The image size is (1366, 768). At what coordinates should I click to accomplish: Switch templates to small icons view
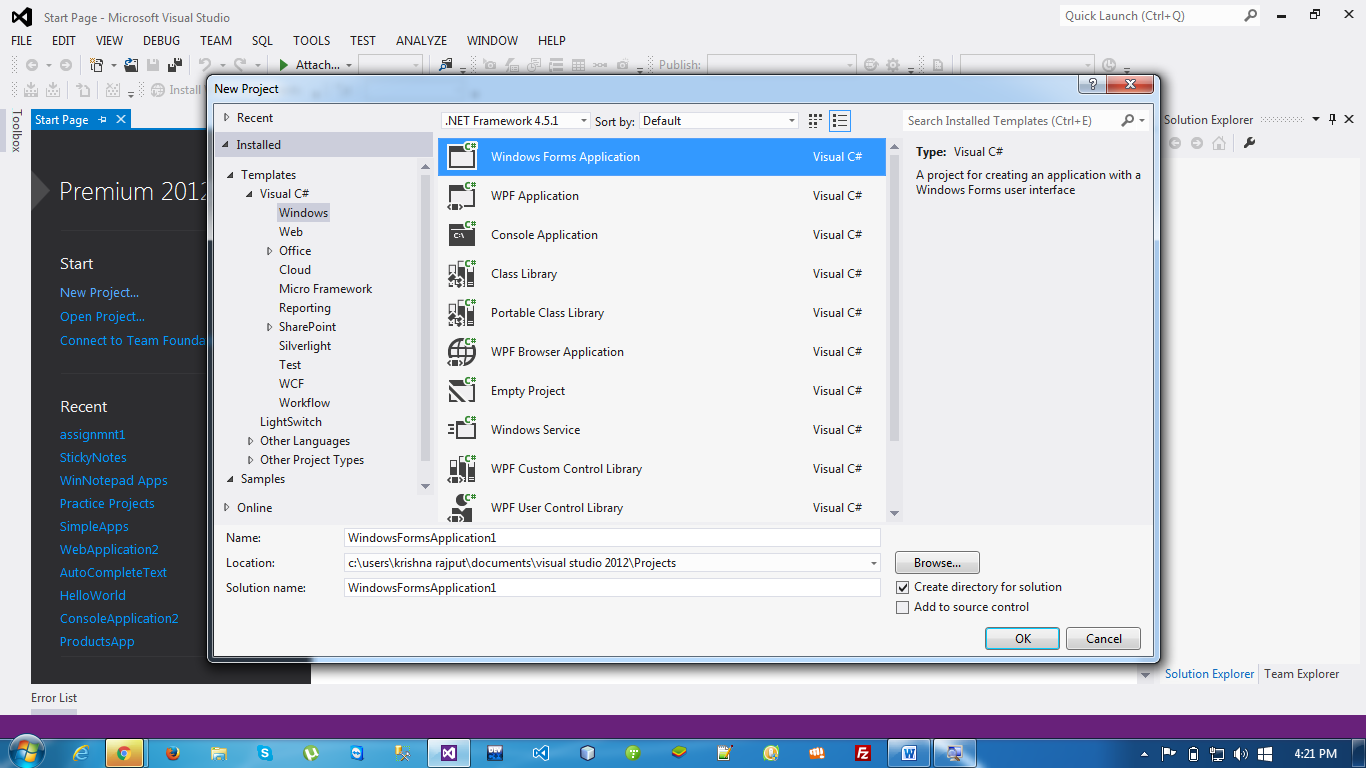[814, 120]
